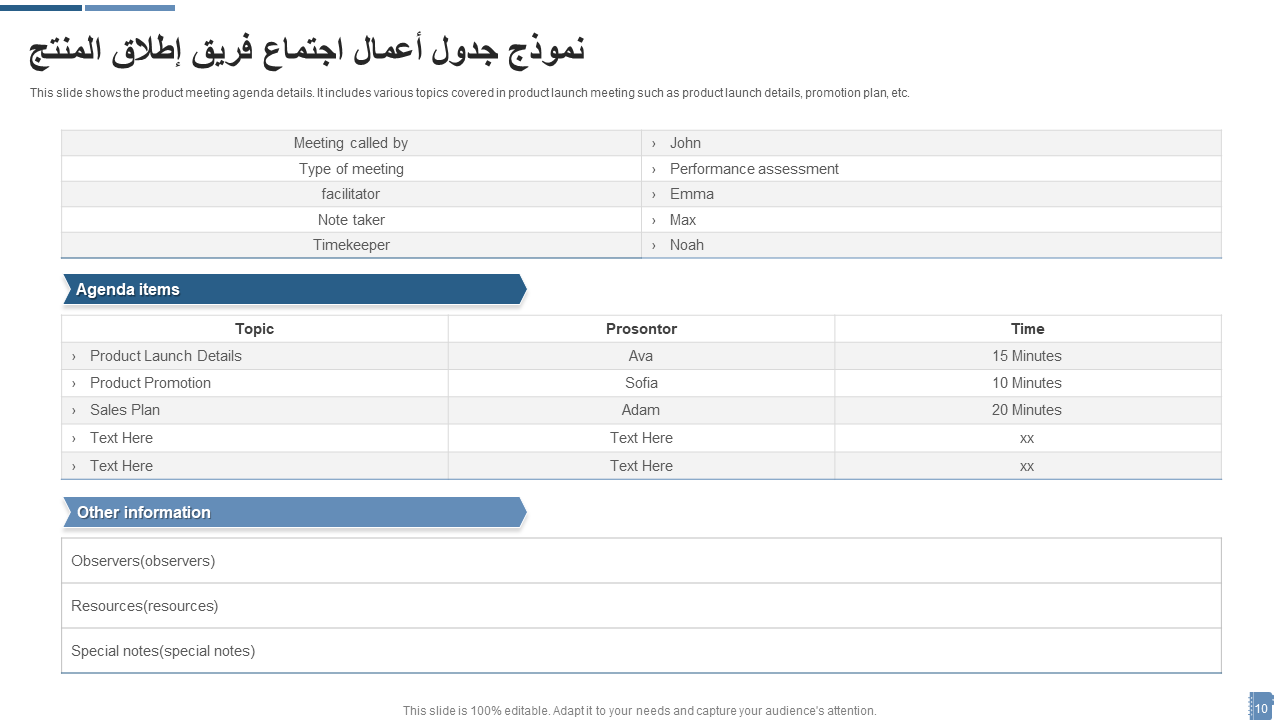The width and height of the screenshot is (1280, 720).
Task: Select the slide description subtitle text
Action: pyautogui.click(x=470, y=93)
